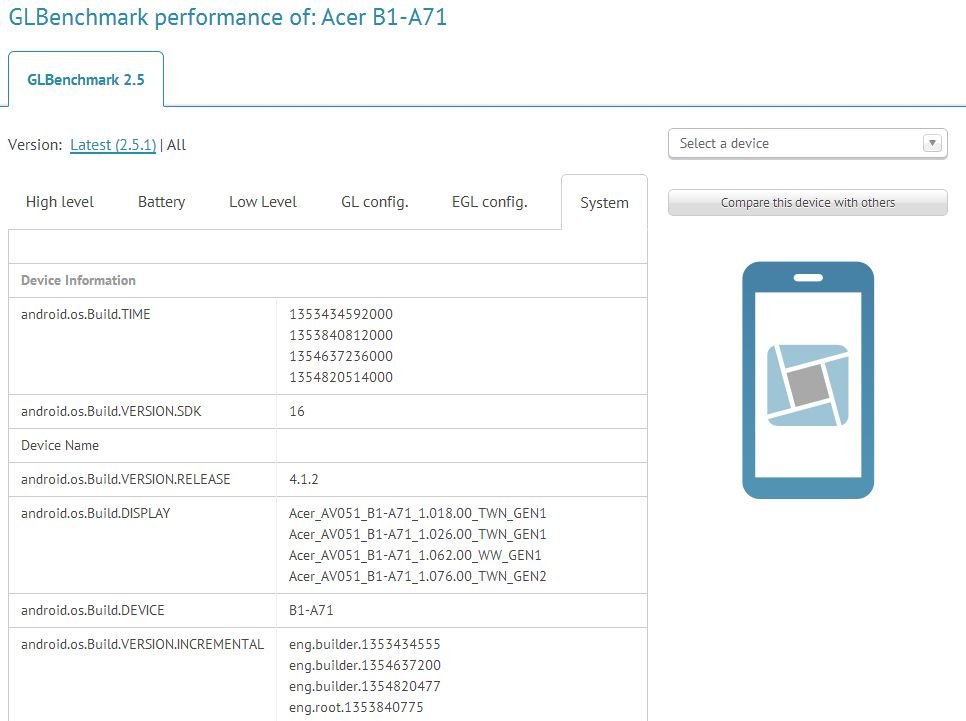The width and height of the screenshot is (966, 721).
Task: Click the device value B1-A71
Action: point(311,610)
